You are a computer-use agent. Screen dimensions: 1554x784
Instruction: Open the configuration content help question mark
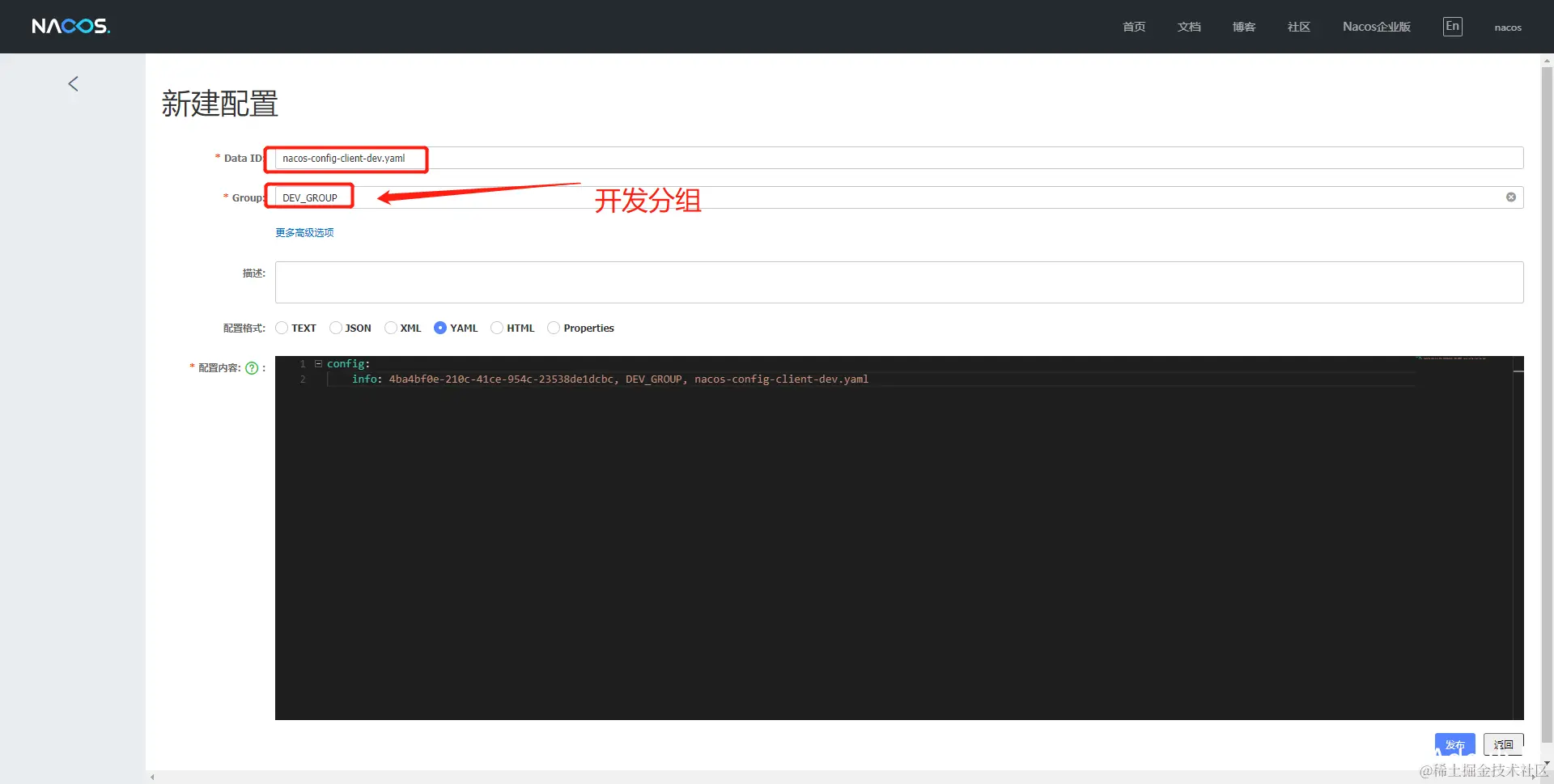coord(252,368)
